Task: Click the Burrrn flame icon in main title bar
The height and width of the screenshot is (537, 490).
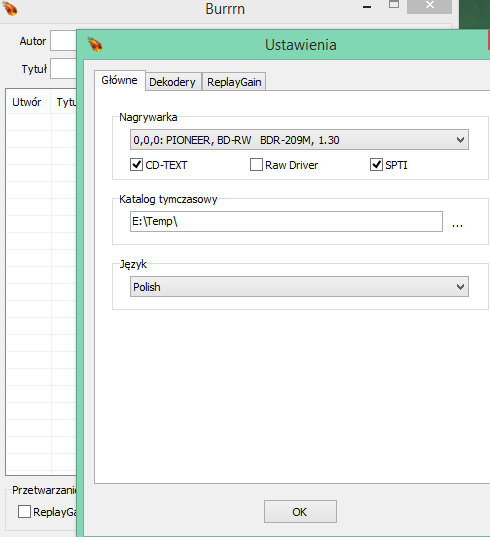Action: [10, 8]
